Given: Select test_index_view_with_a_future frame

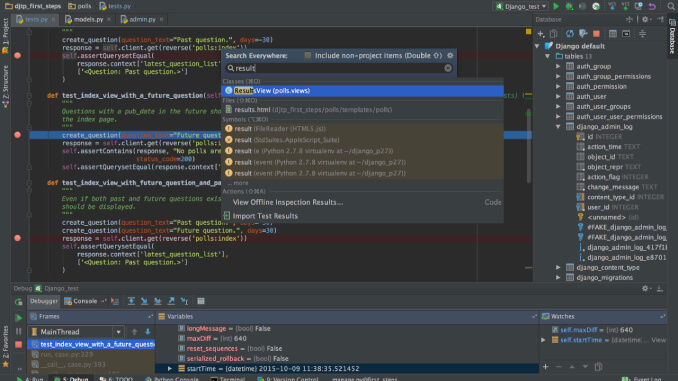Looking at the screenshot, I should 92,345.
